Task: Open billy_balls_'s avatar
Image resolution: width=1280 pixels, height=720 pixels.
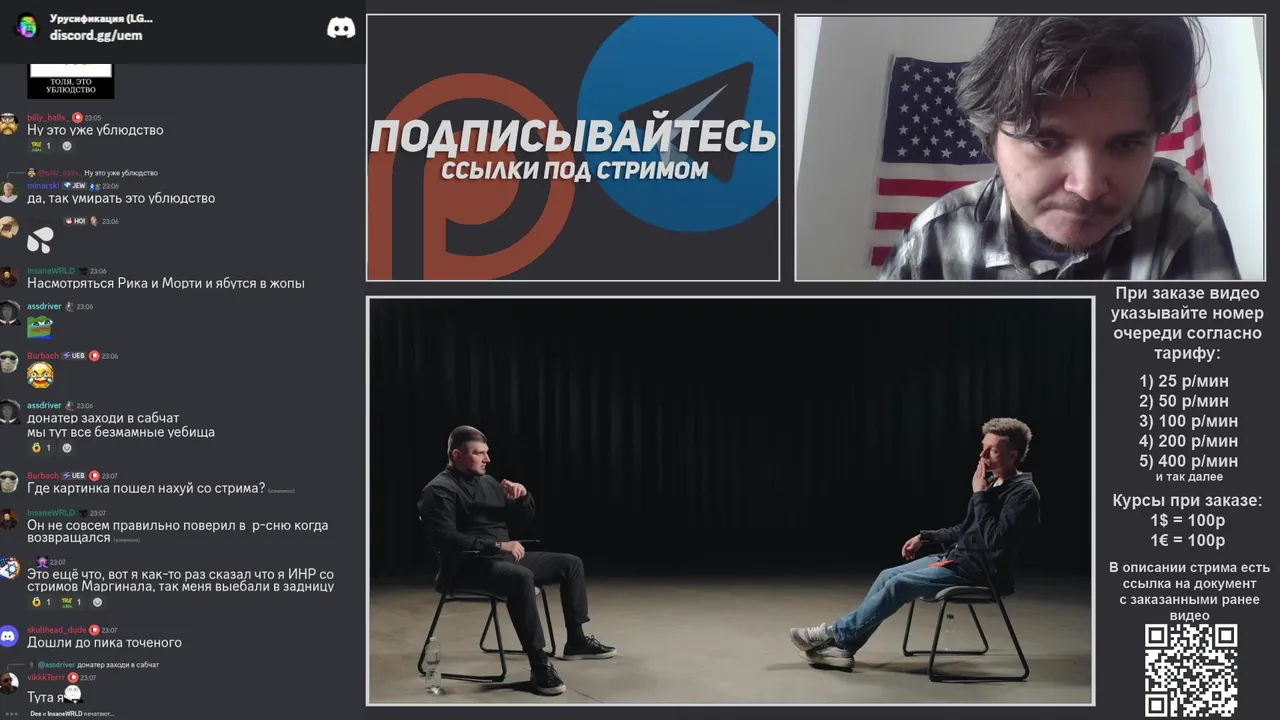Action: [x=9, y=124]
